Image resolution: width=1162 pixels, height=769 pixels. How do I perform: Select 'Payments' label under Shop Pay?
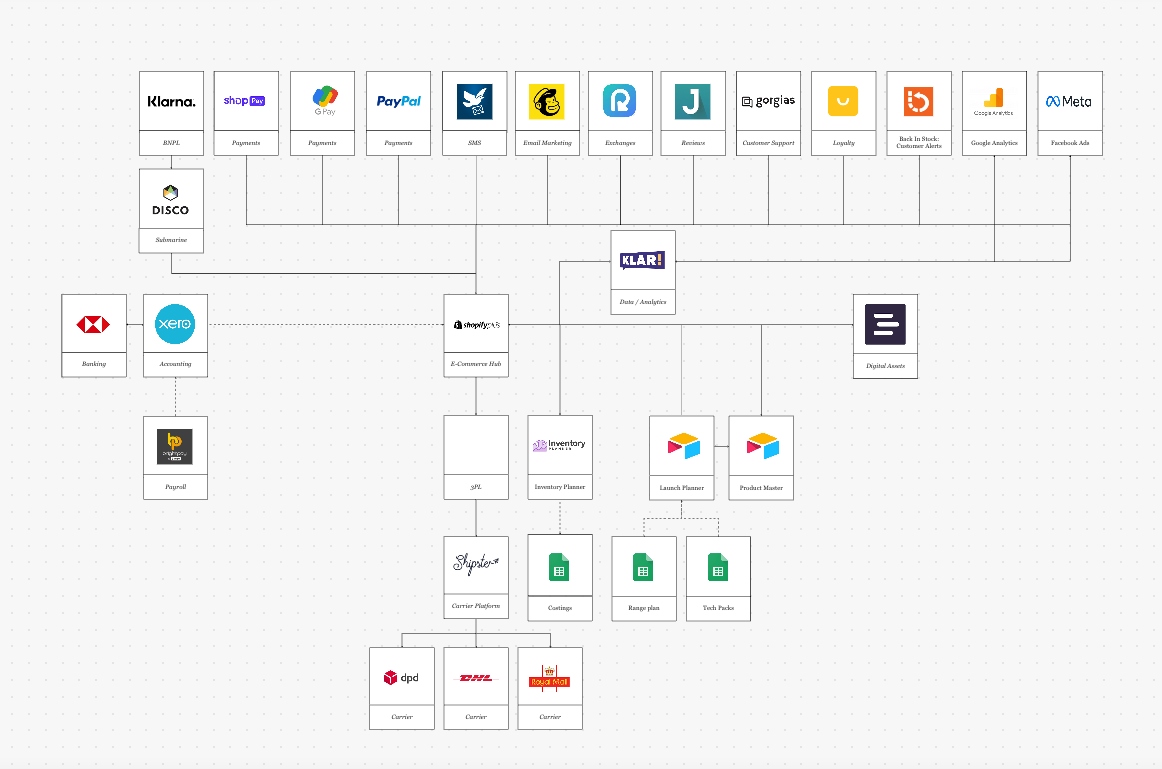point(246,143)
